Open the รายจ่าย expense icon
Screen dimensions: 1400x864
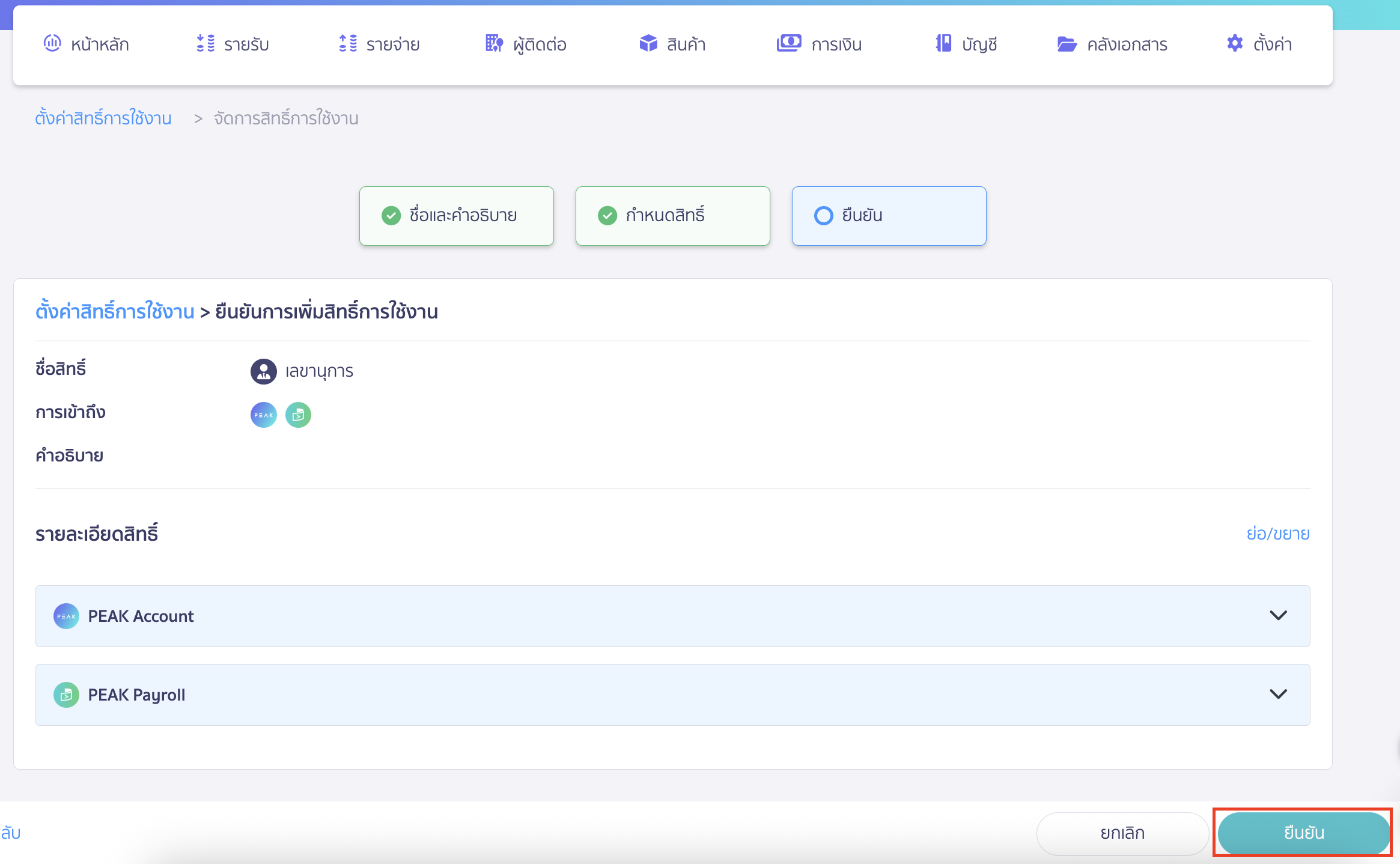[x=347, y=43]
